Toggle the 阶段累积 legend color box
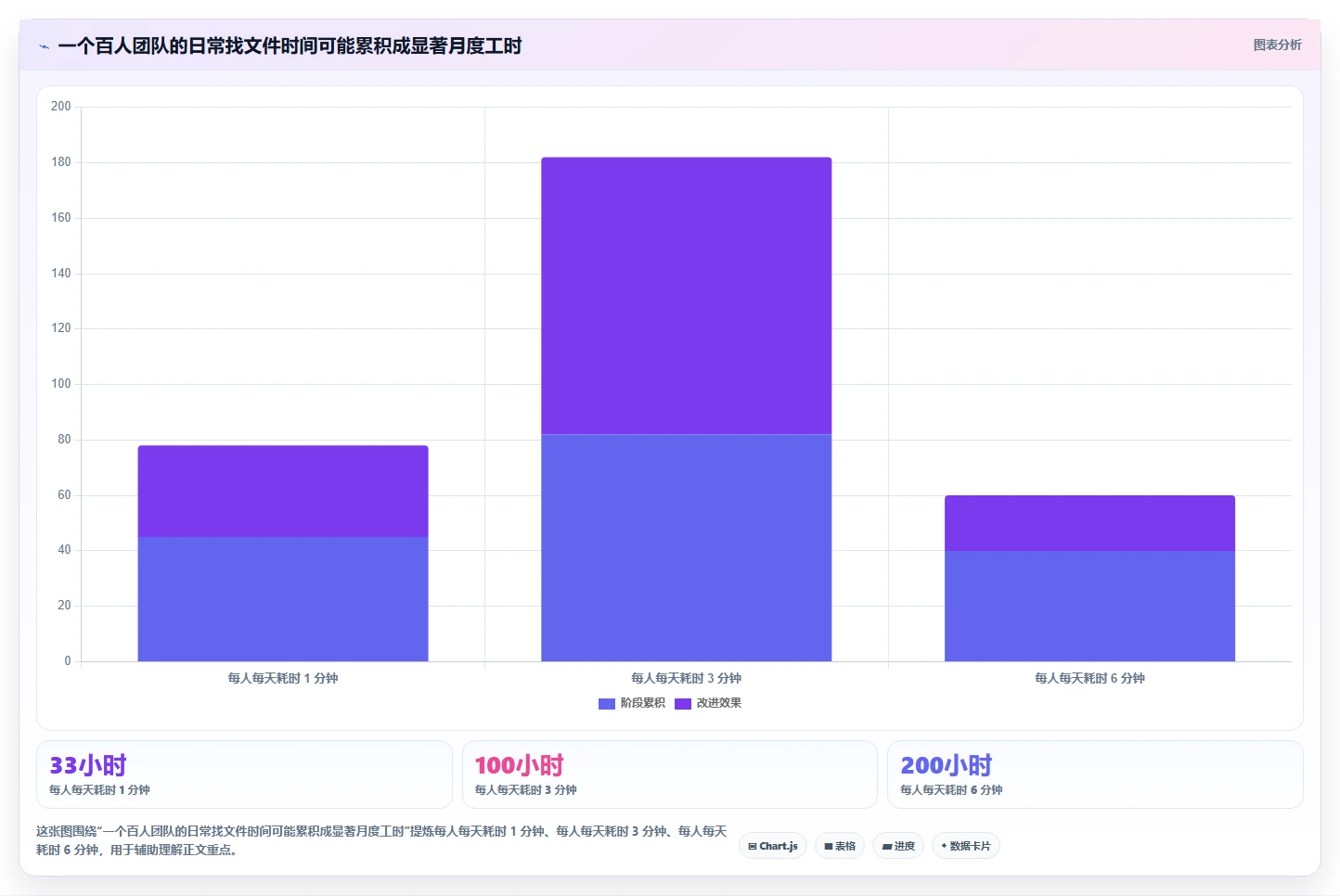Viewport: 1340px width, 896px height. [607, 703]
